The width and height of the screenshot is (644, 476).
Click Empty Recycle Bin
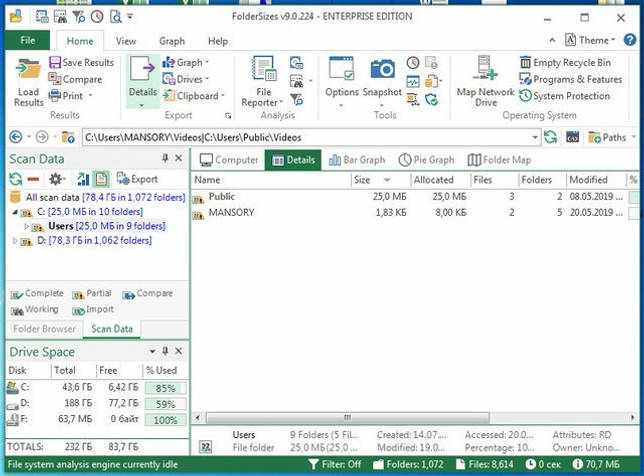[x=565, y=62]
